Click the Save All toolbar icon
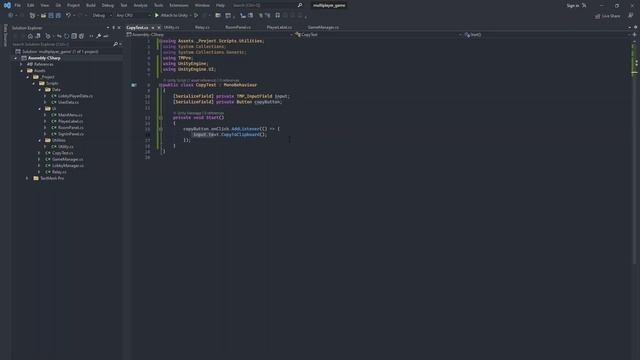Image resolution: width=640 pixels, height=360 pixels. (x=58, y=15)
